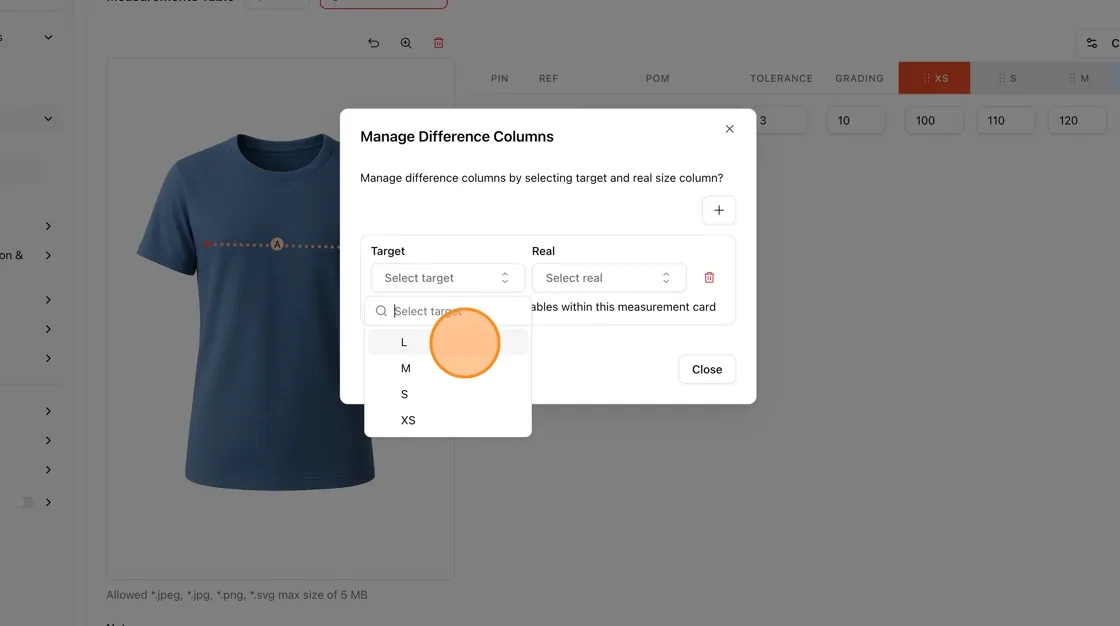1120x626 pixels.
Task: Toggle the switch at the sidebar bottom
Action: (x=26, y=502)
